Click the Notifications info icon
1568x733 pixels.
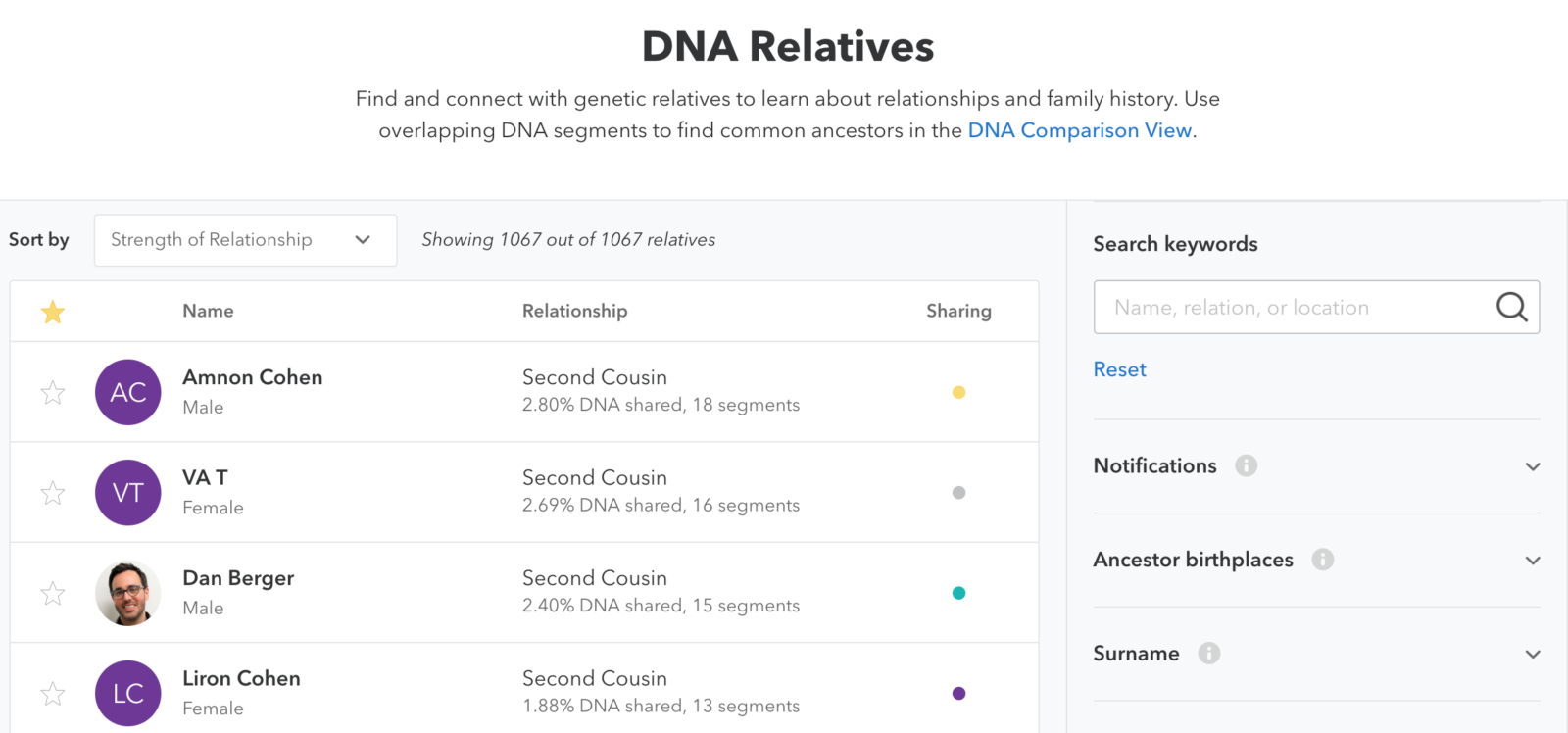[x=1246, y=465]
